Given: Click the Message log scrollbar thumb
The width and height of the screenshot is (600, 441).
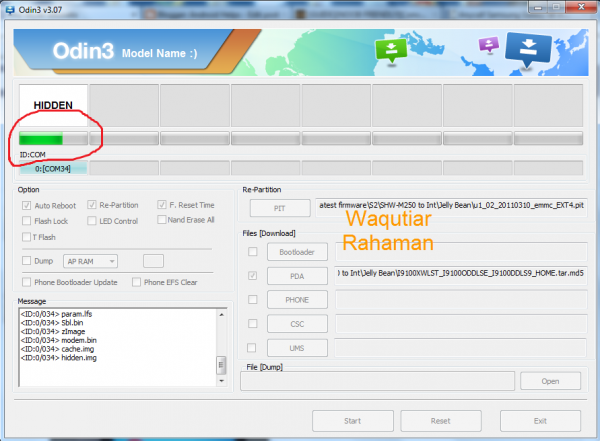Looking at the screenshot, I should 221,365.
